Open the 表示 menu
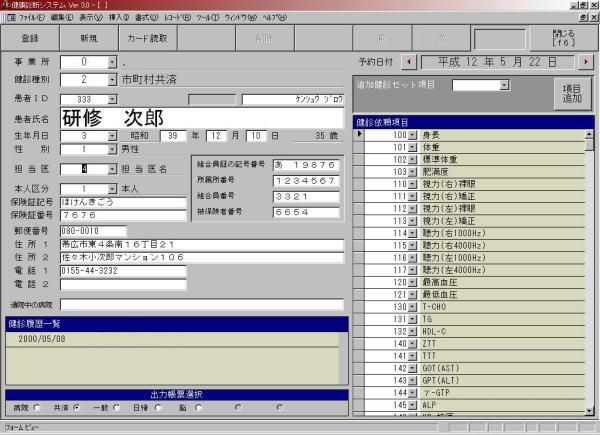The height and width of the screenshot is (435, 600). click(x=91, y=18)
